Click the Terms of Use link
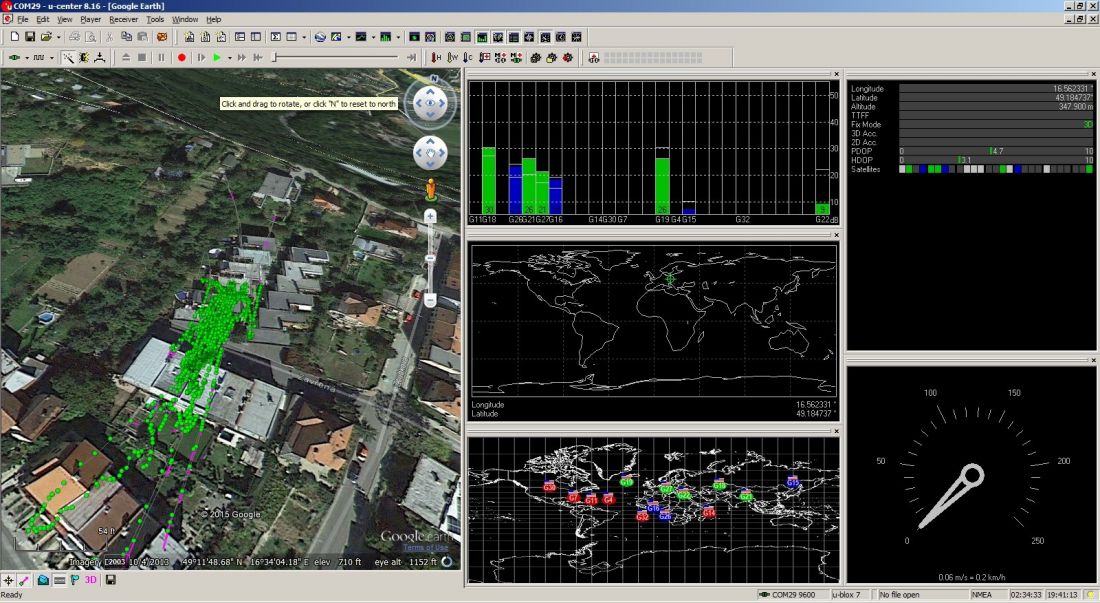The height and width of the screenshot is (603, 1100). point(425,548)
